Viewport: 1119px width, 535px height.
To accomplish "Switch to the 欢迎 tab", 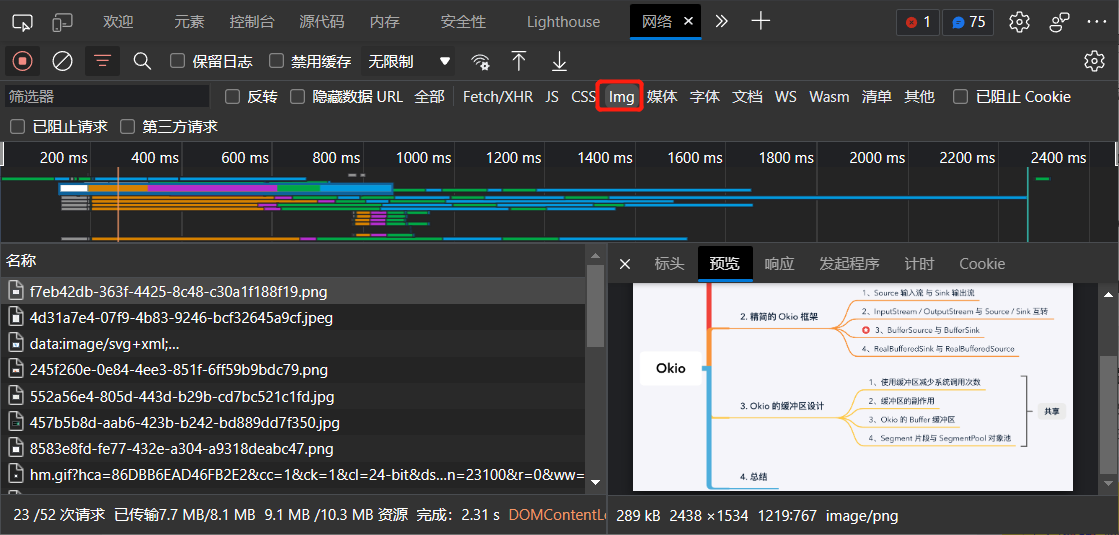I will 118,21.
